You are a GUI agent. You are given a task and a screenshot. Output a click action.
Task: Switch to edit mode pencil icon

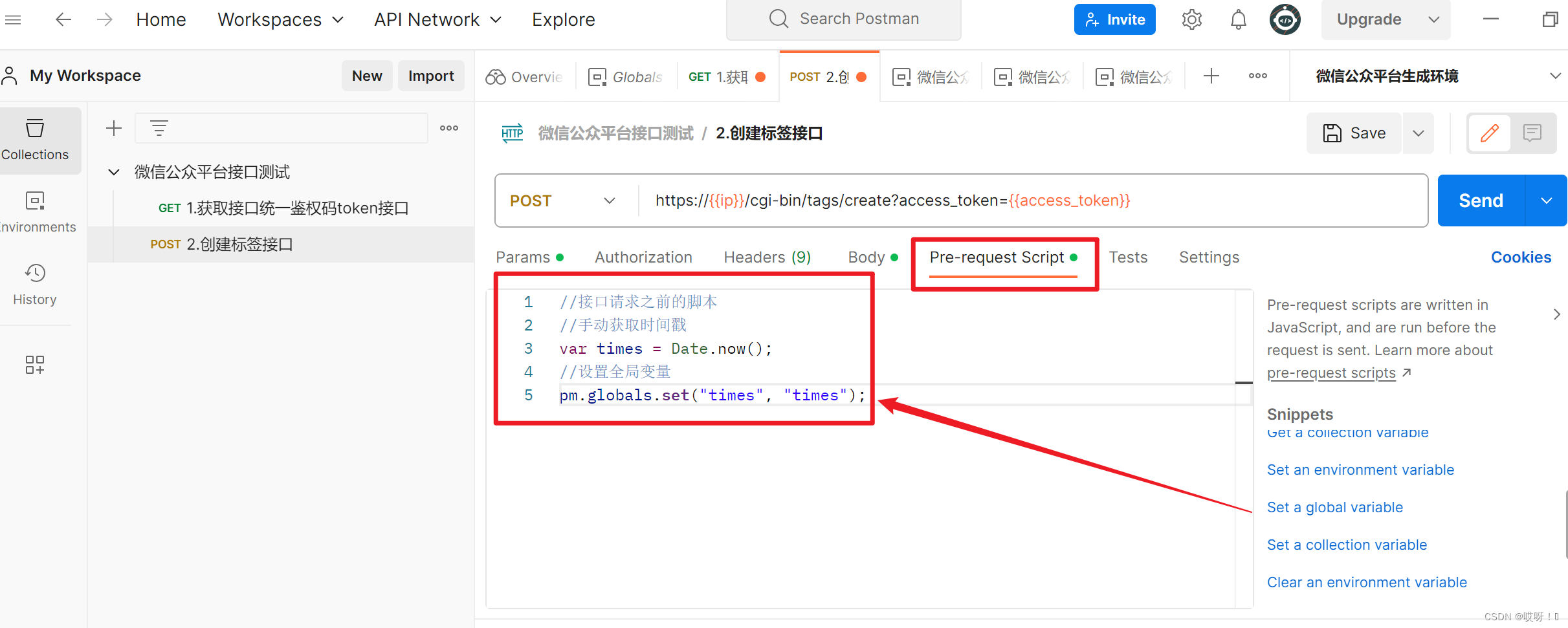pos(1490,133)
